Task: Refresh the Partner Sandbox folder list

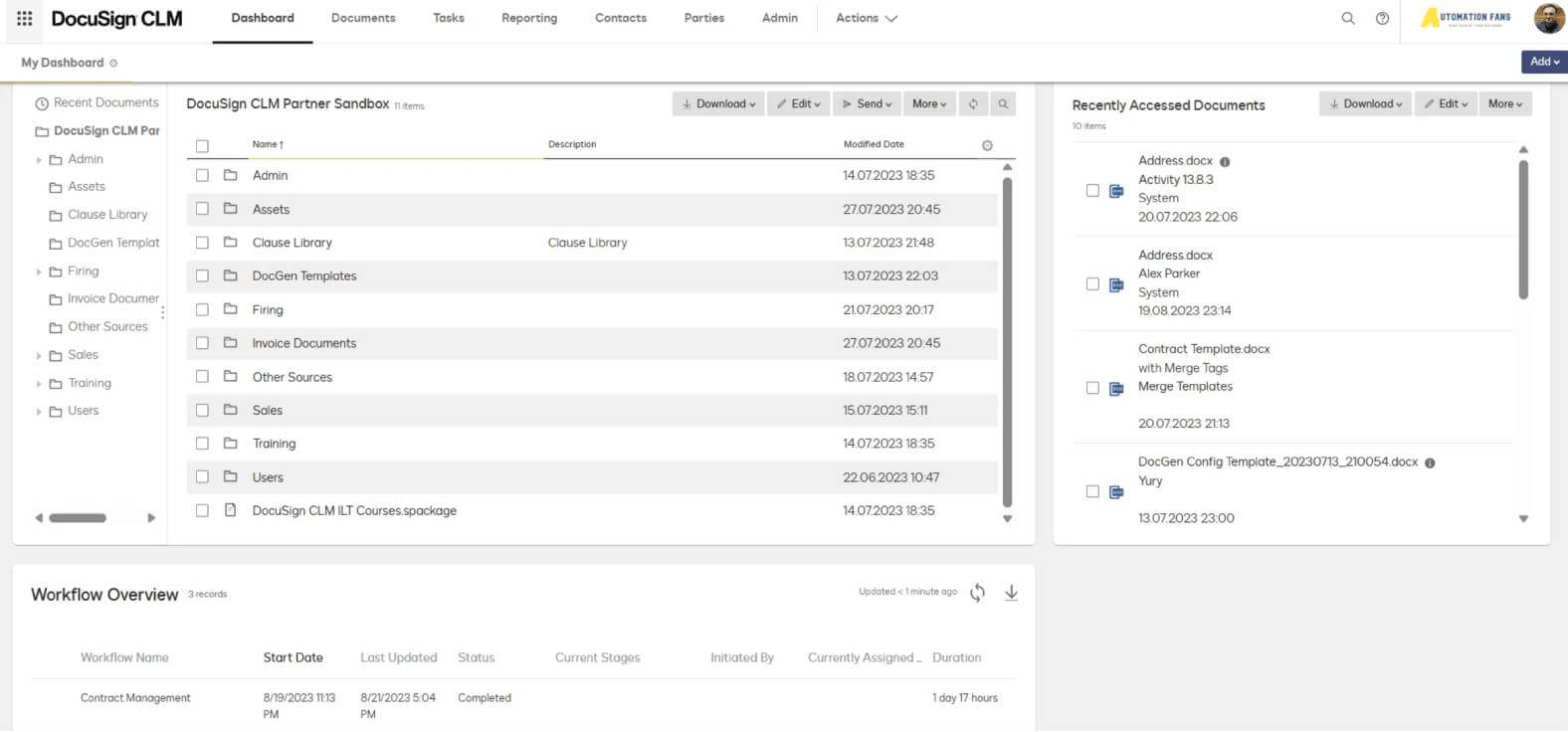Action: (973, 103)
